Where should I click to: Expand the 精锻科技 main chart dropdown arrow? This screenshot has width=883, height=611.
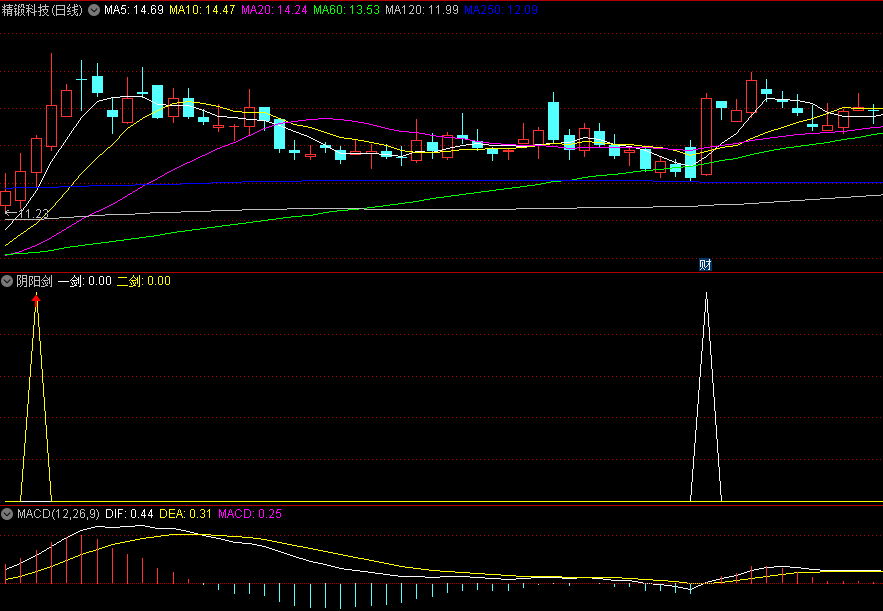click(94, 10)
